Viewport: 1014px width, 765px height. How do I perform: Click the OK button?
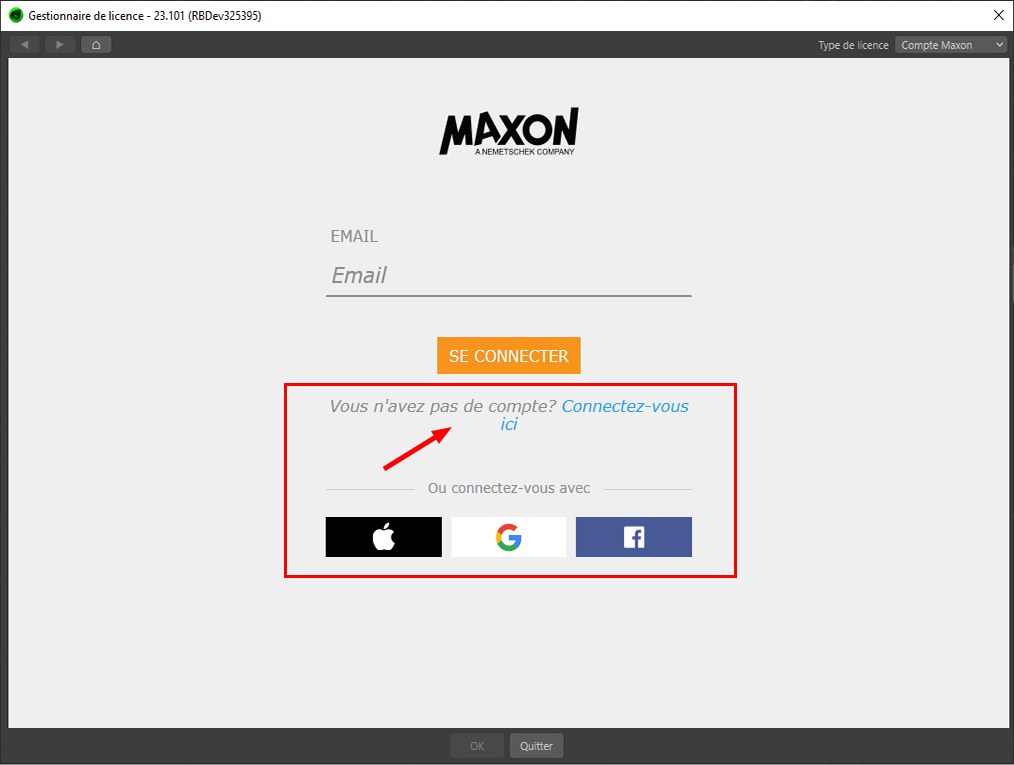[477, 746]
